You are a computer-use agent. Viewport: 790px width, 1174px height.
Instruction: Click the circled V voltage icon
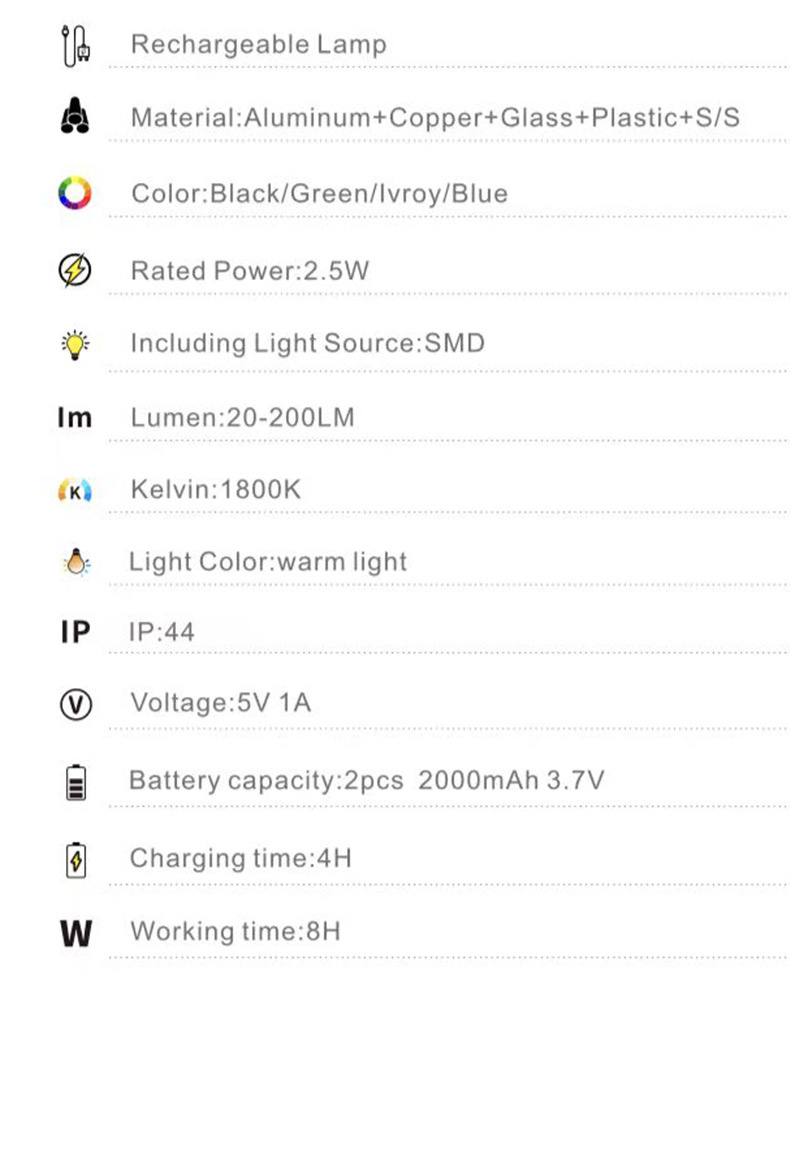75,705
